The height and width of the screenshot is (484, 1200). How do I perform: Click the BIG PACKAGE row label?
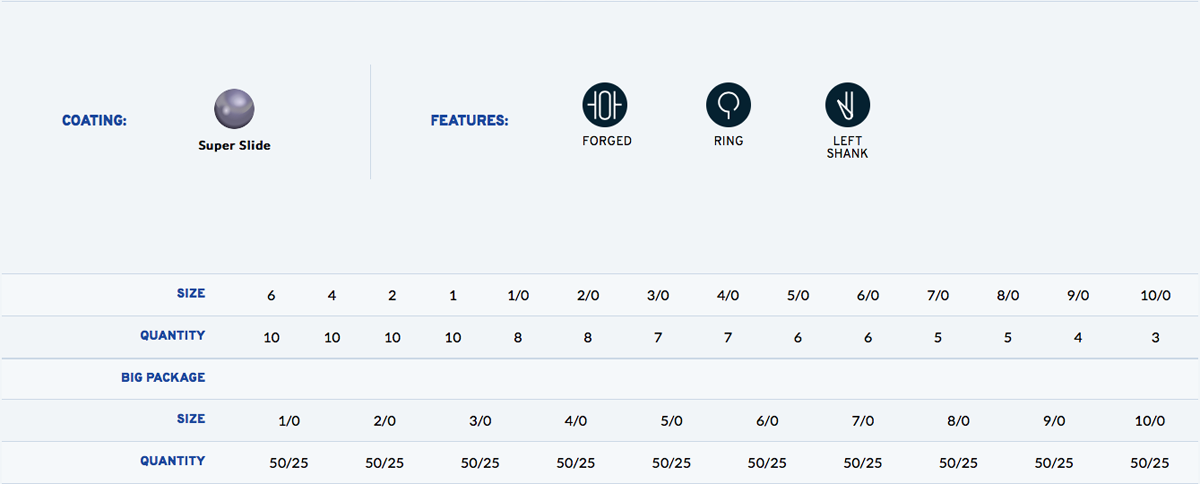[x=160, y=378]
